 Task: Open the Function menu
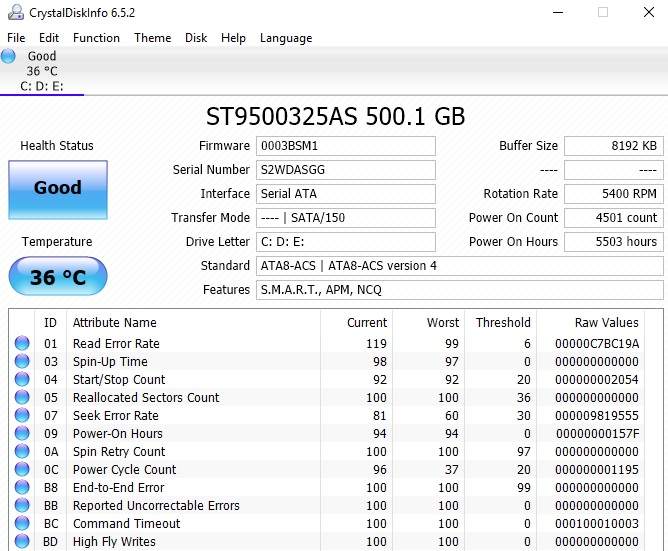[x=96, y=38]
